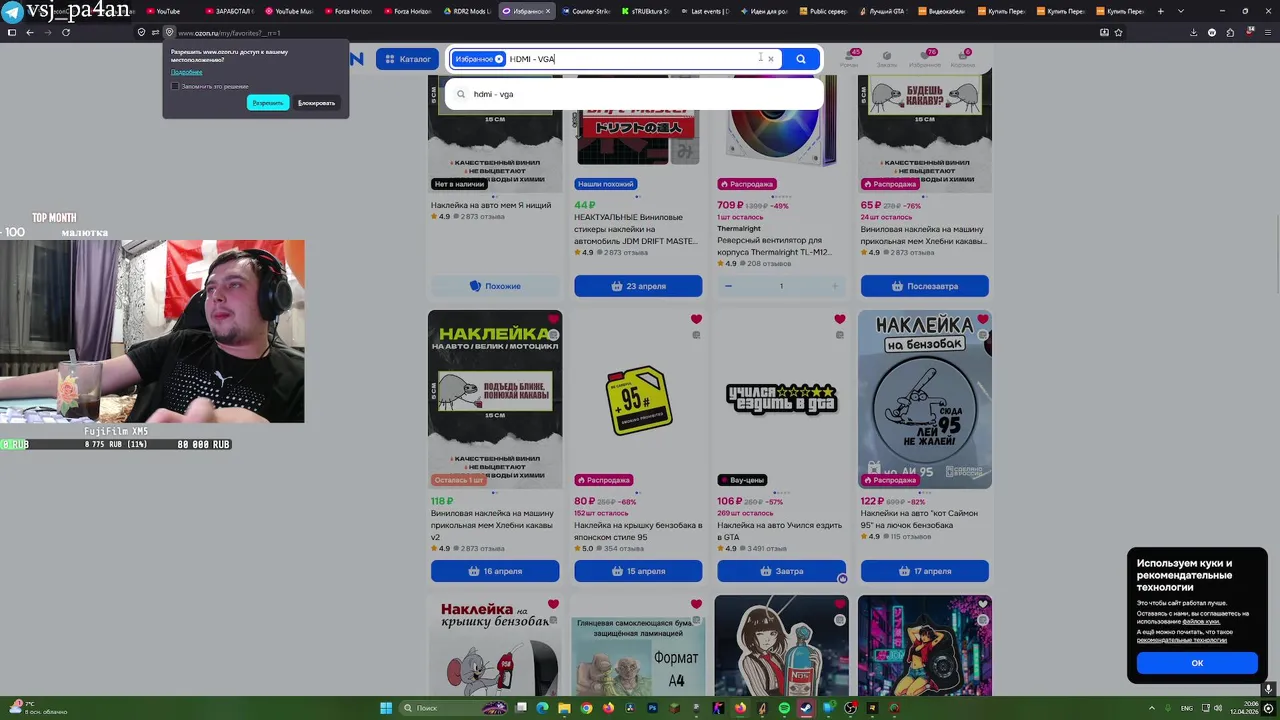1280x720 pixels.
Task: Toggle heart on Формат A4 sticker card
Action: coord(696,605)
